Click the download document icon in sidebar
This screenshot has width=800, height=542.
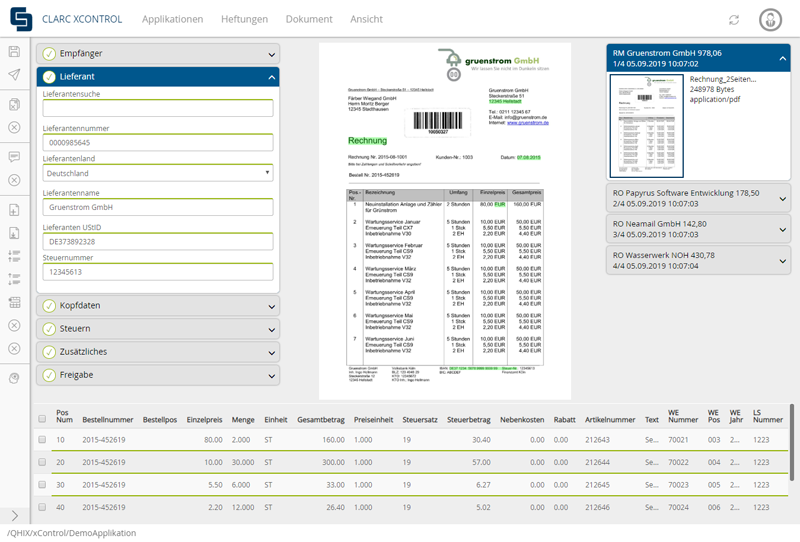(14, 233)
